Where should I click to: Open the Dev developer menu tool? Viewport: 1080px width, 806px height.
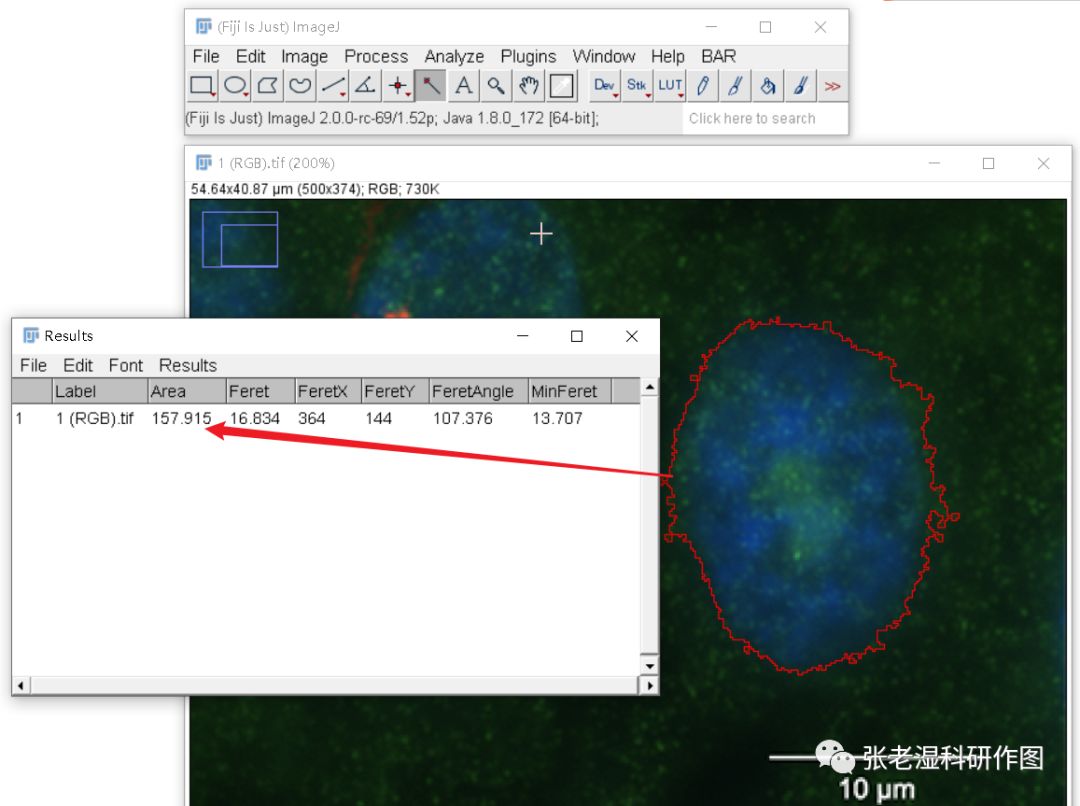tap(604, 86)
